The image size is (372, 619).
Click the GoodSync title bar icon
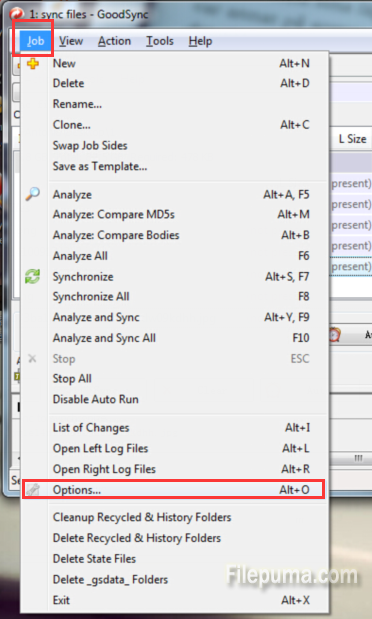coord(17,14)
